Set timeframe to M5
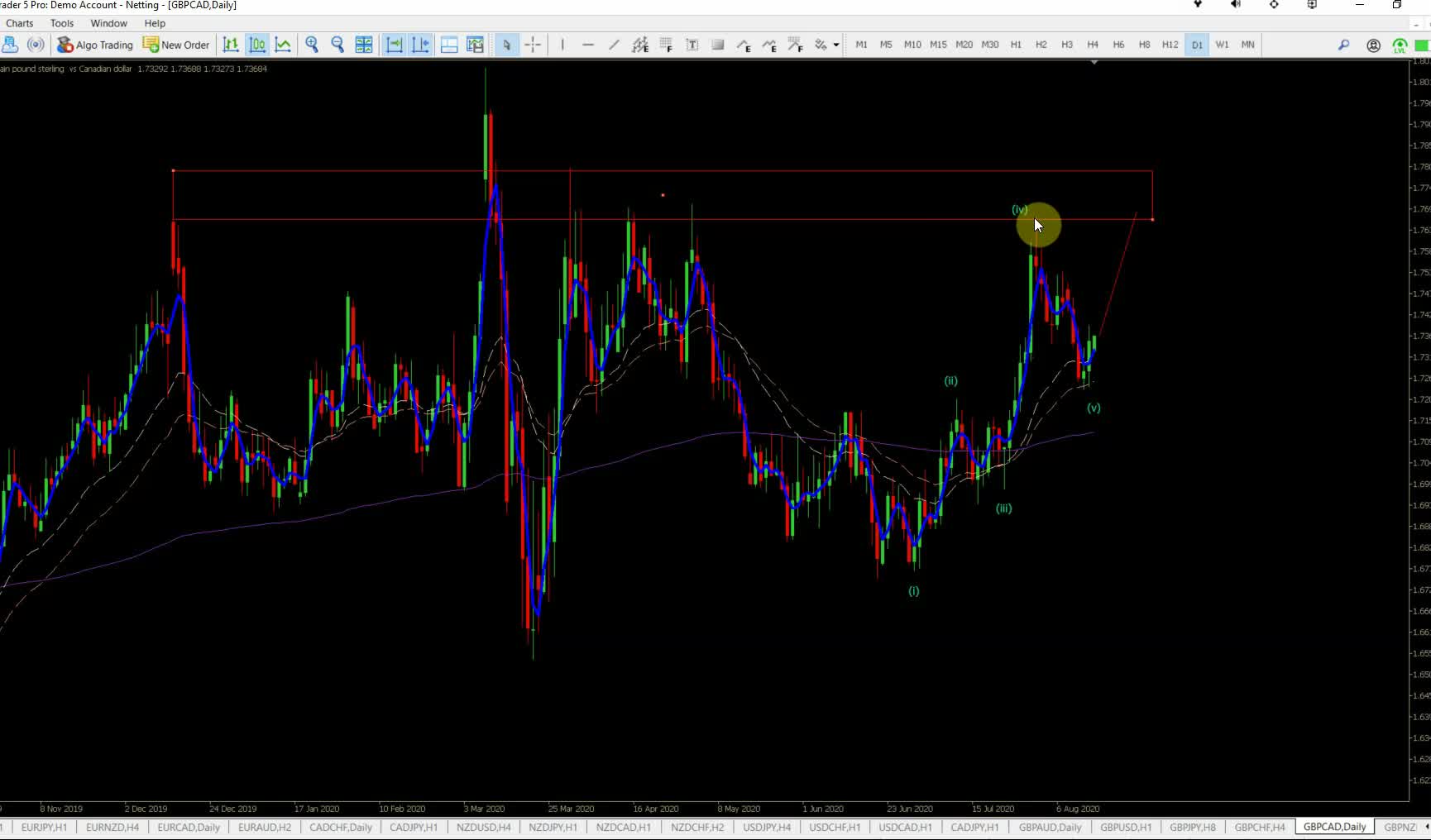Screen dimensions: 1431x840 coord(886,45)
